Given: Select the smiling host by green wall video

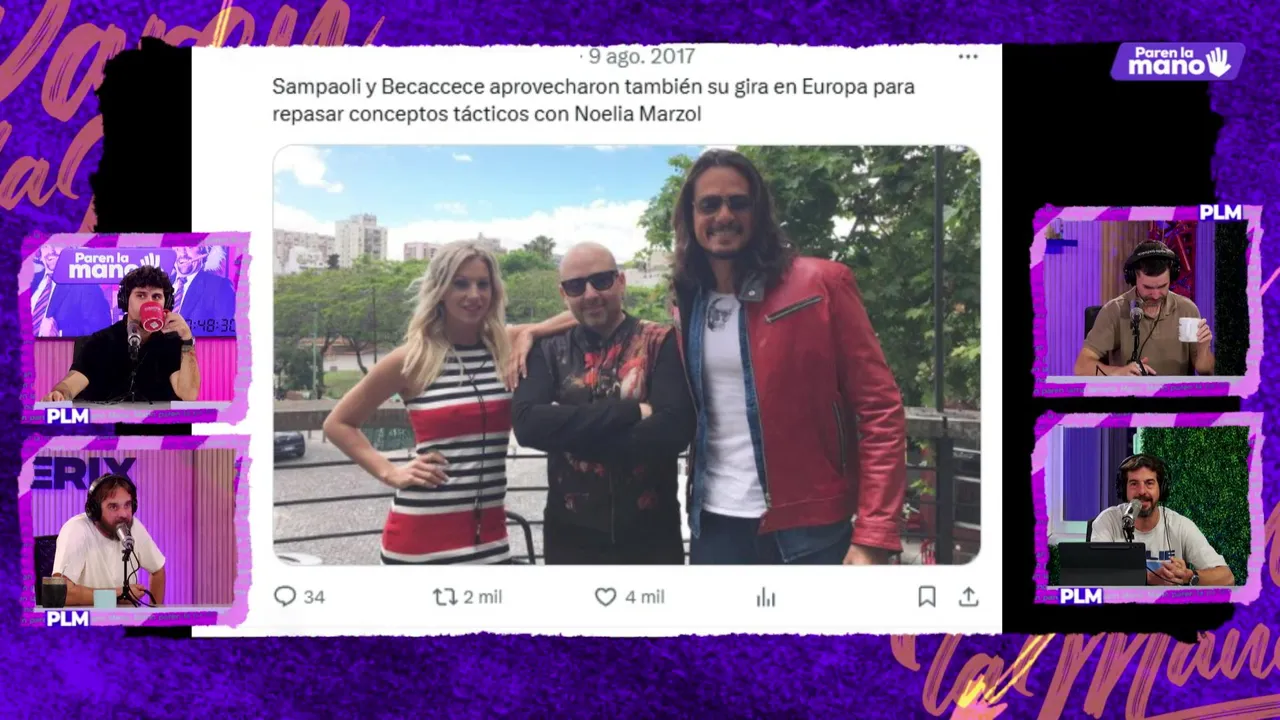Looking at the screenshot, I should [x=1147, y=506].
